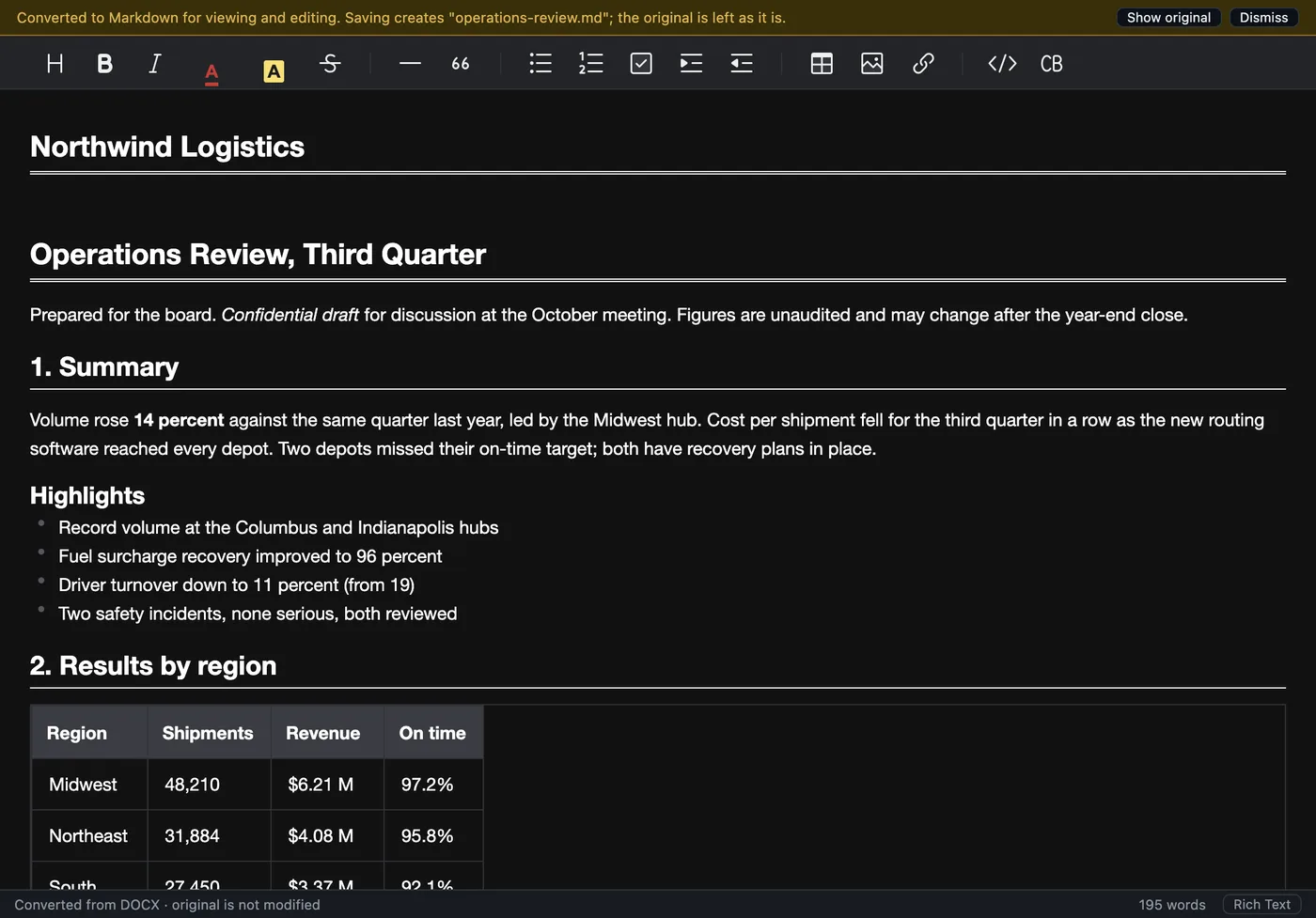The height and width of the screenshot is (918, 1316).
Task: Click the Revenue column header
Action: coord(327,733)
